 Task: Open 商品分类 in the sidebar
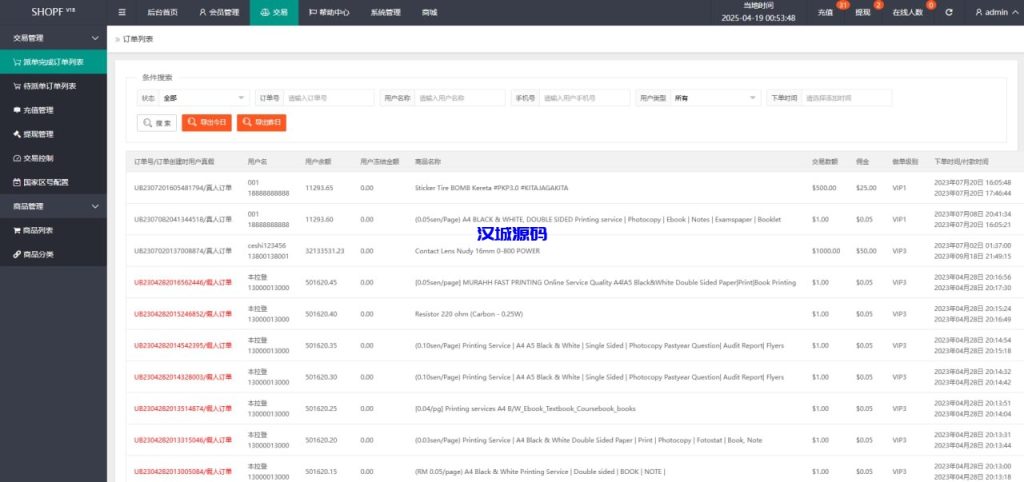pos(38,254)
